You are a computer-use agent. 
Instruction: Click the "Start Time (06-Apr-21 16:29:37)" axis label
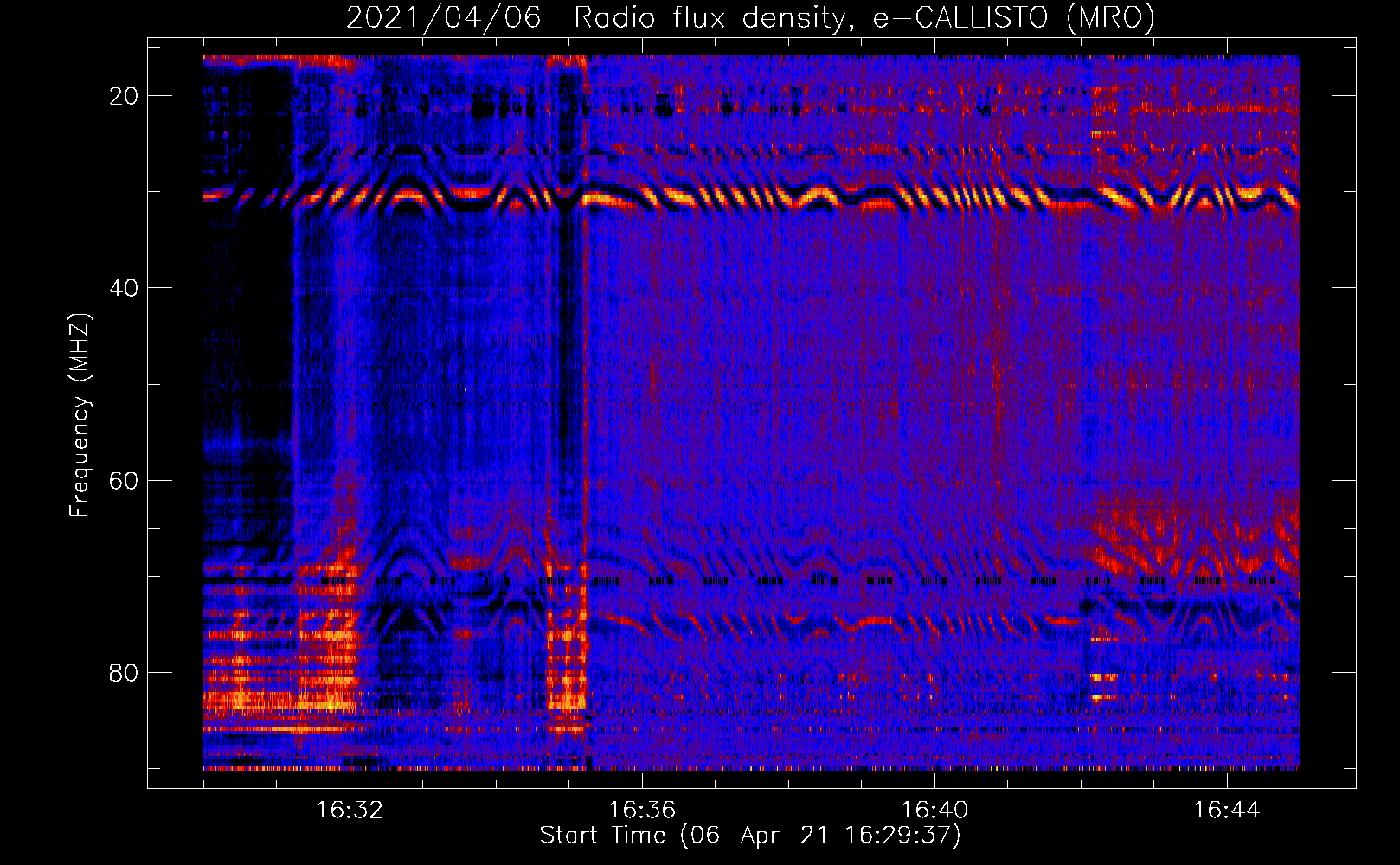pos(750,836)
